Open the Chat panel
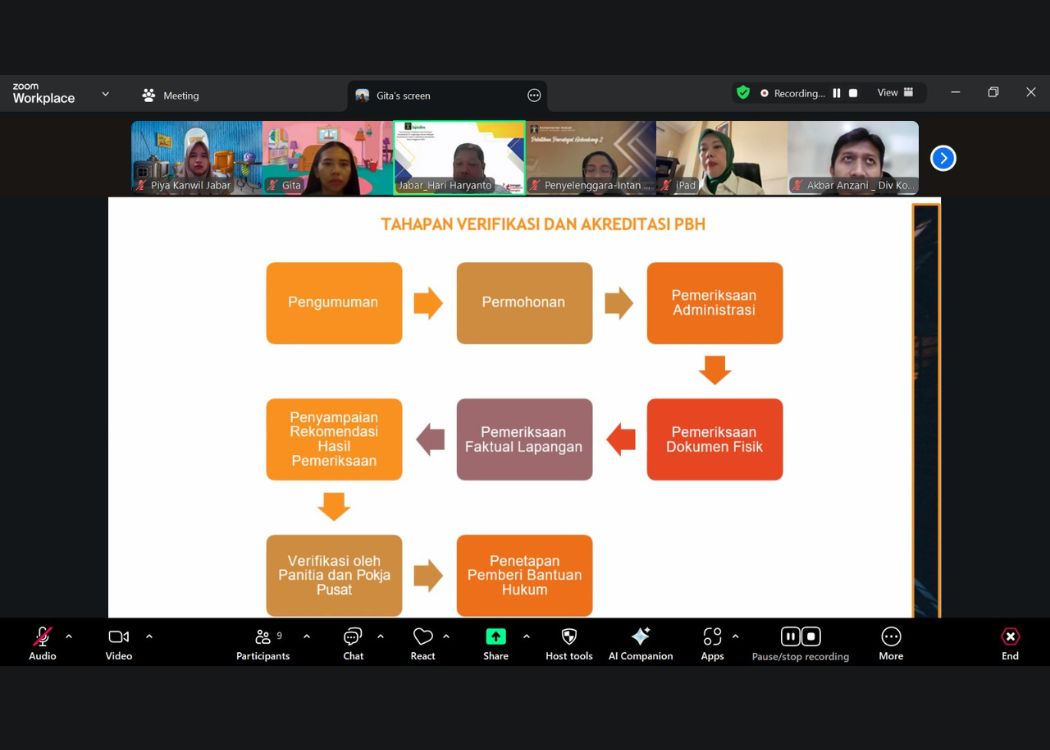The width and height of the screenshot is (1050, 750). [353, 643]
